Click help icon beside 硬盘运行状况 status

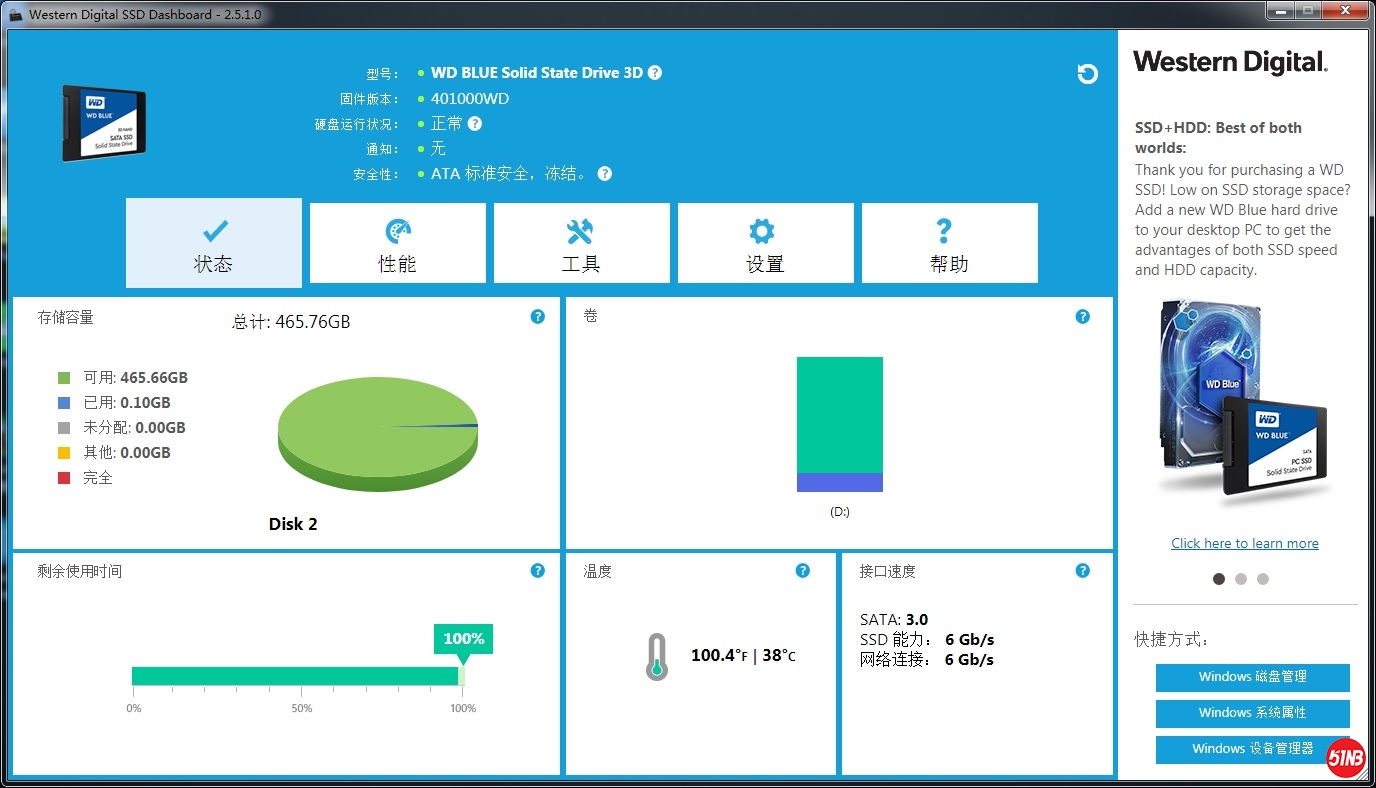475,124
